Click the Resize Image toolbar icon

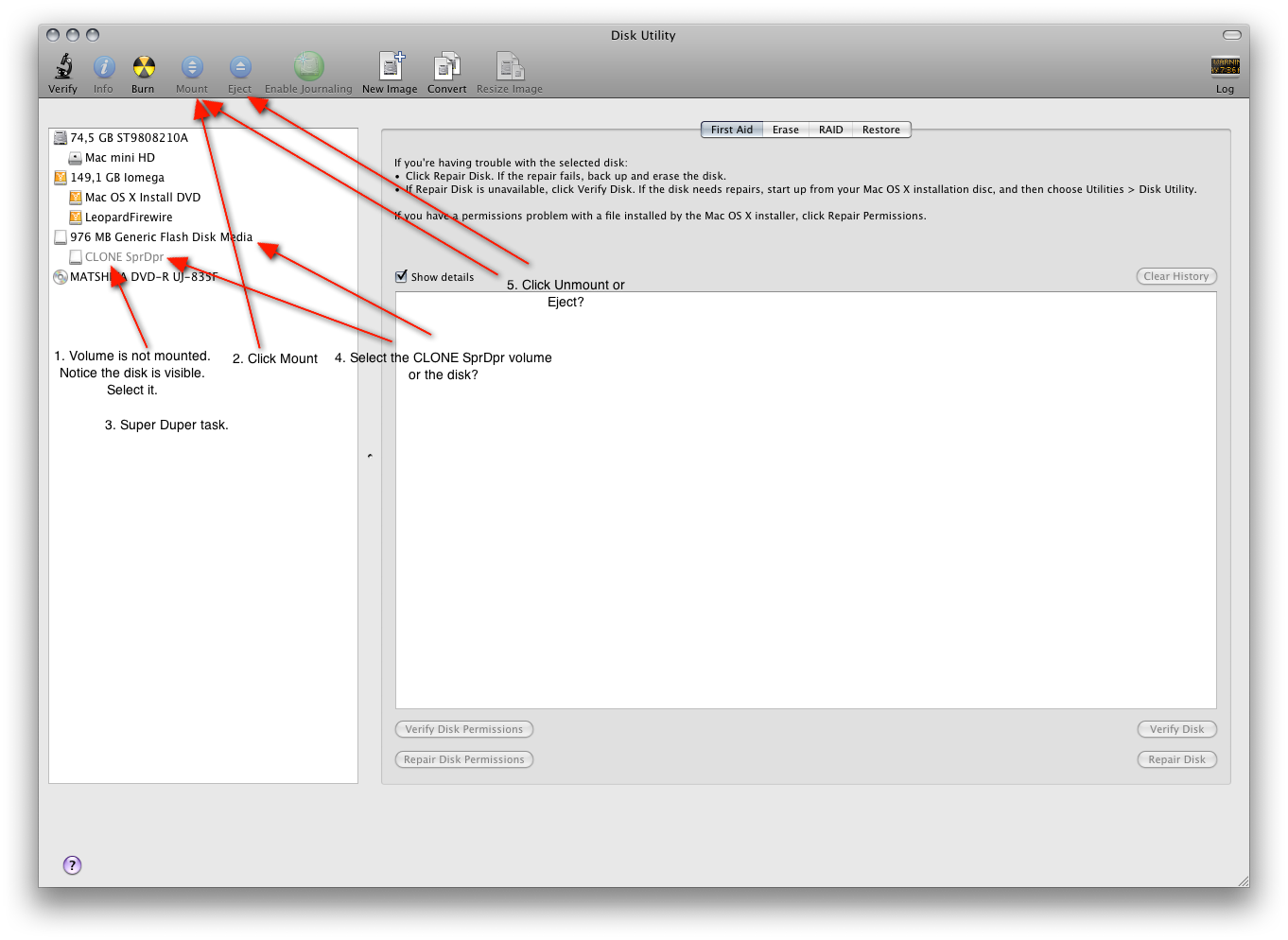point(510,66)
